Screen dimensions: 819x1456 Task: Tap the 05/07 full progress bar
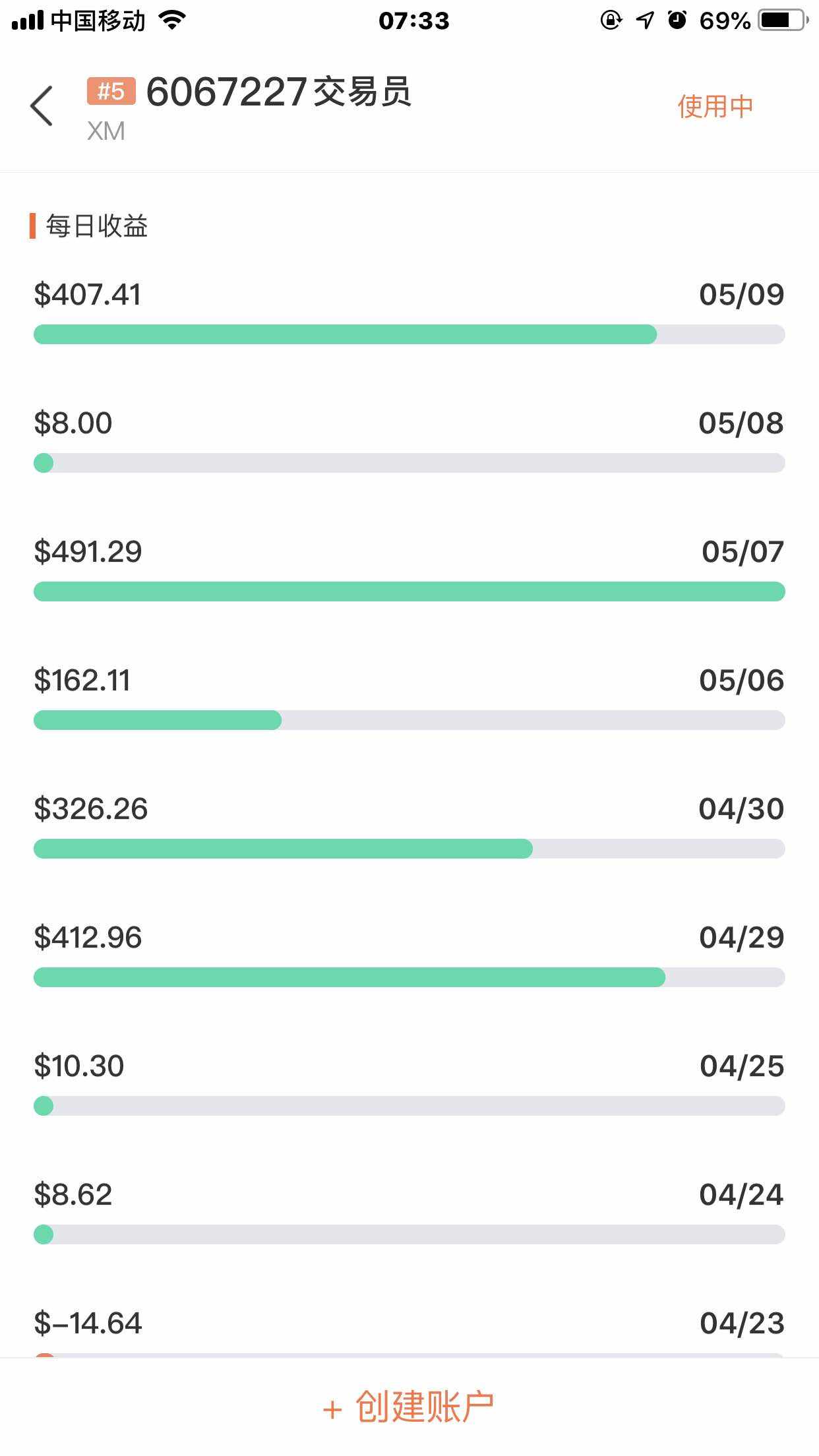coord(409,591)
